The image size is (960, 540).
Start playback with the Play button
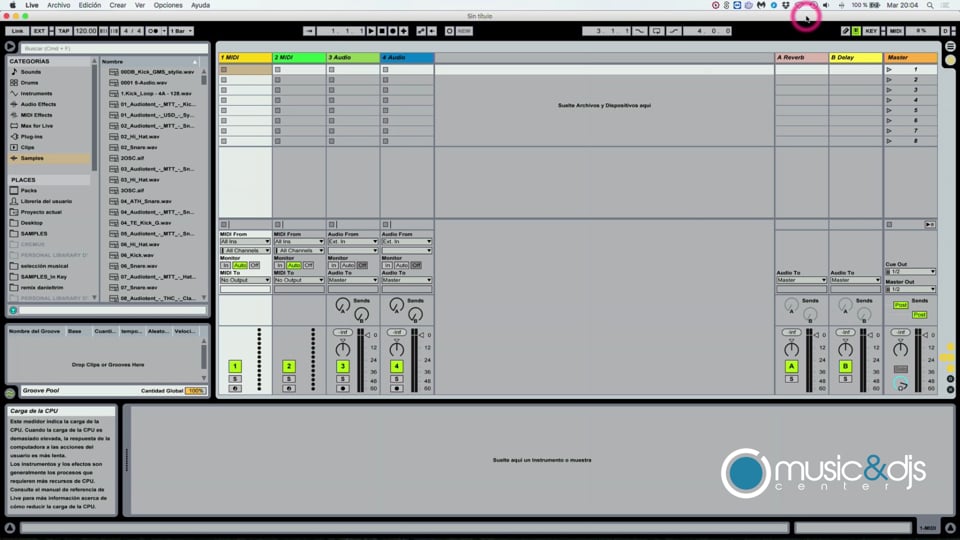(371, 31)
